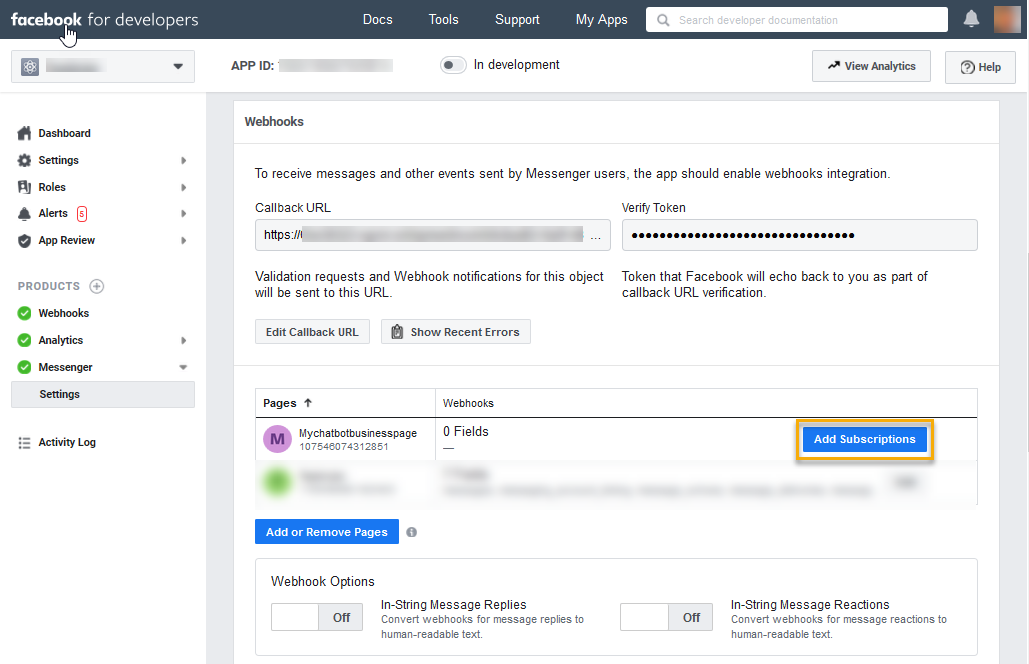This screenshot has height=664, width=1029.
Task: Click Add or Remove Pages button
Action: [327, 532]
